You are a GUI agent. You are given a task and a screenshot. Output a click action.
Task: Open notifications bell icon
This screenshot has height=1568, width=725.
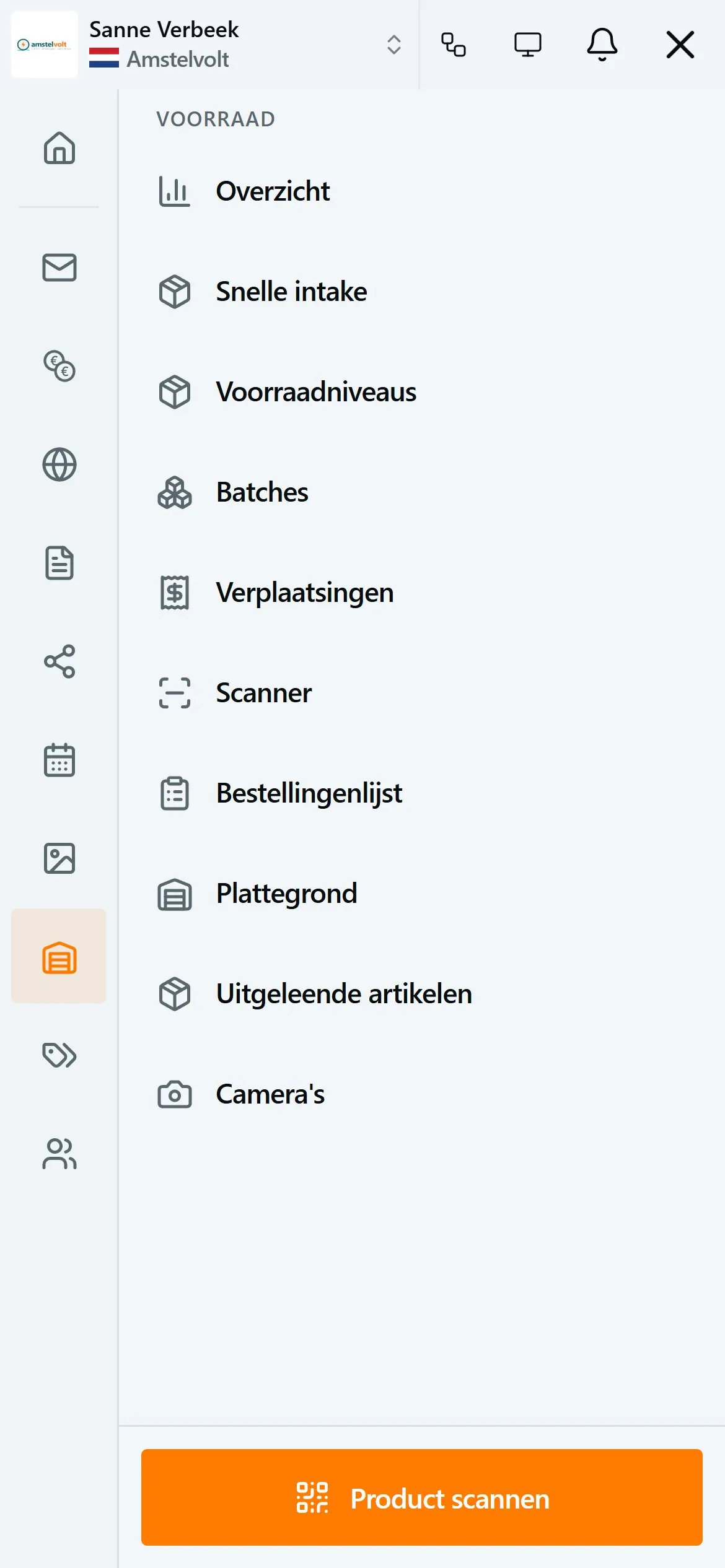pos(602,45)
